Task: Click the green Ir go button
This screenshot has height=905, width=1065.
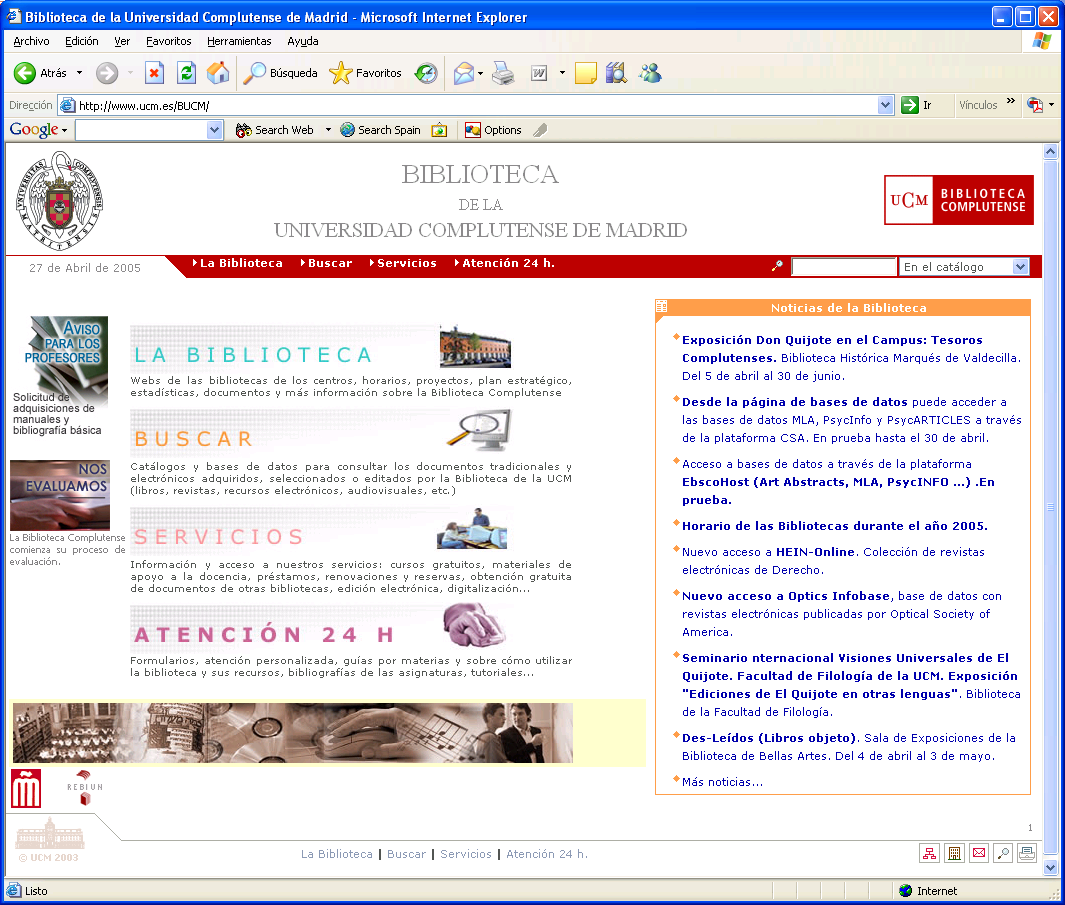Action: [x=917, y=105]
